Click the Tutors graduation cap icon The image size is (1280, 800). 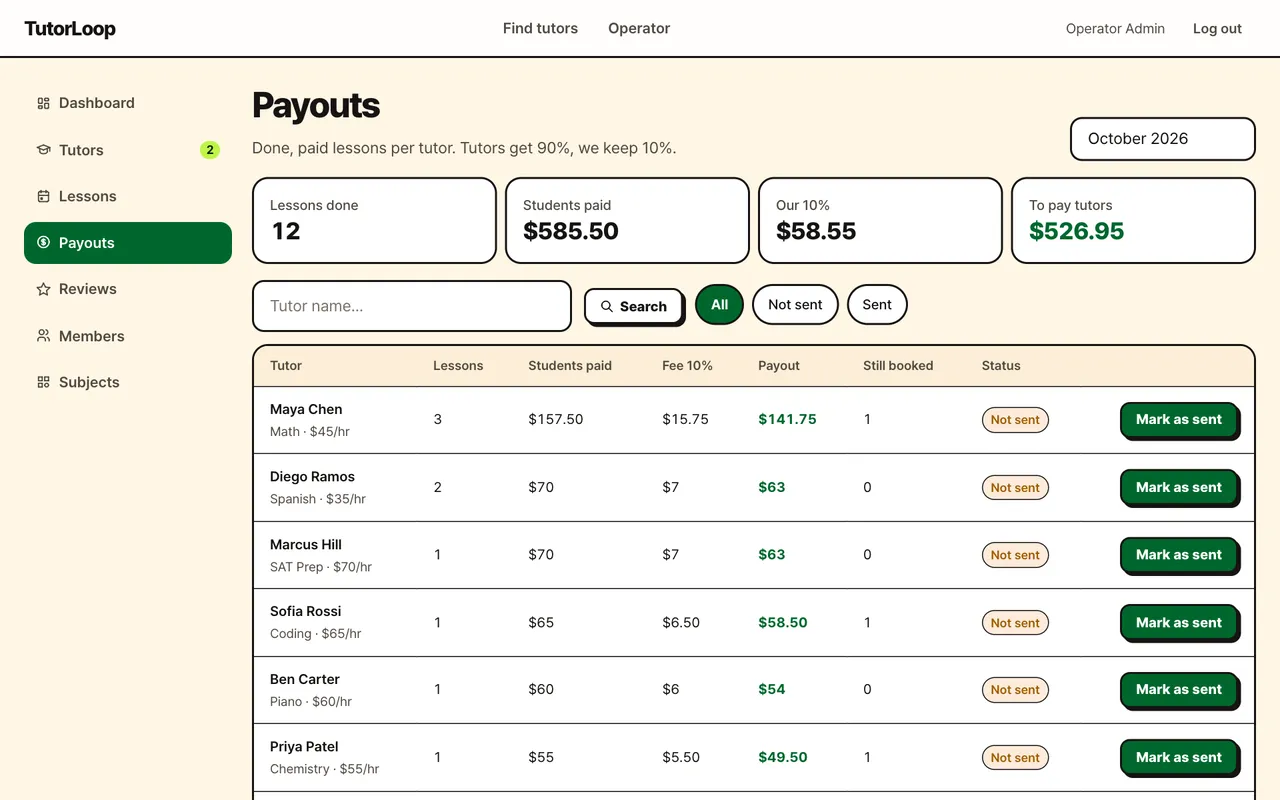pyautogui.click(x=43, y=150)
